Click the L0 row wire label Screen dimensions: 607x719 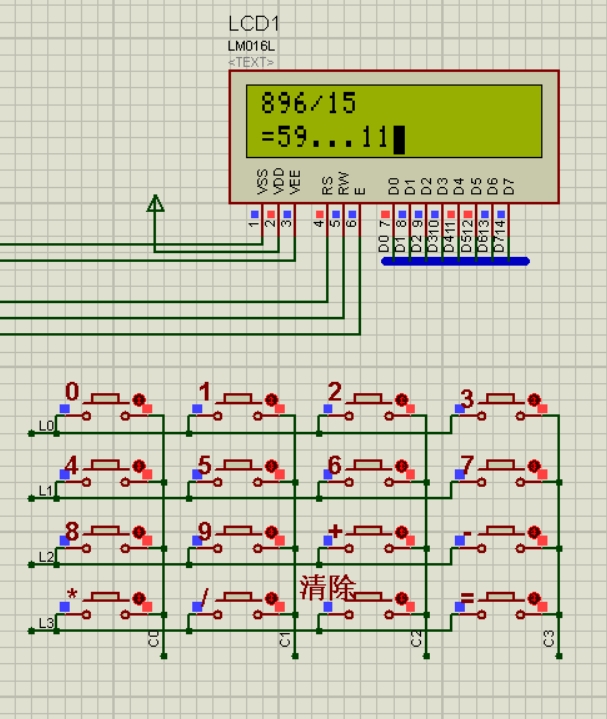click(x=46, y=426)
